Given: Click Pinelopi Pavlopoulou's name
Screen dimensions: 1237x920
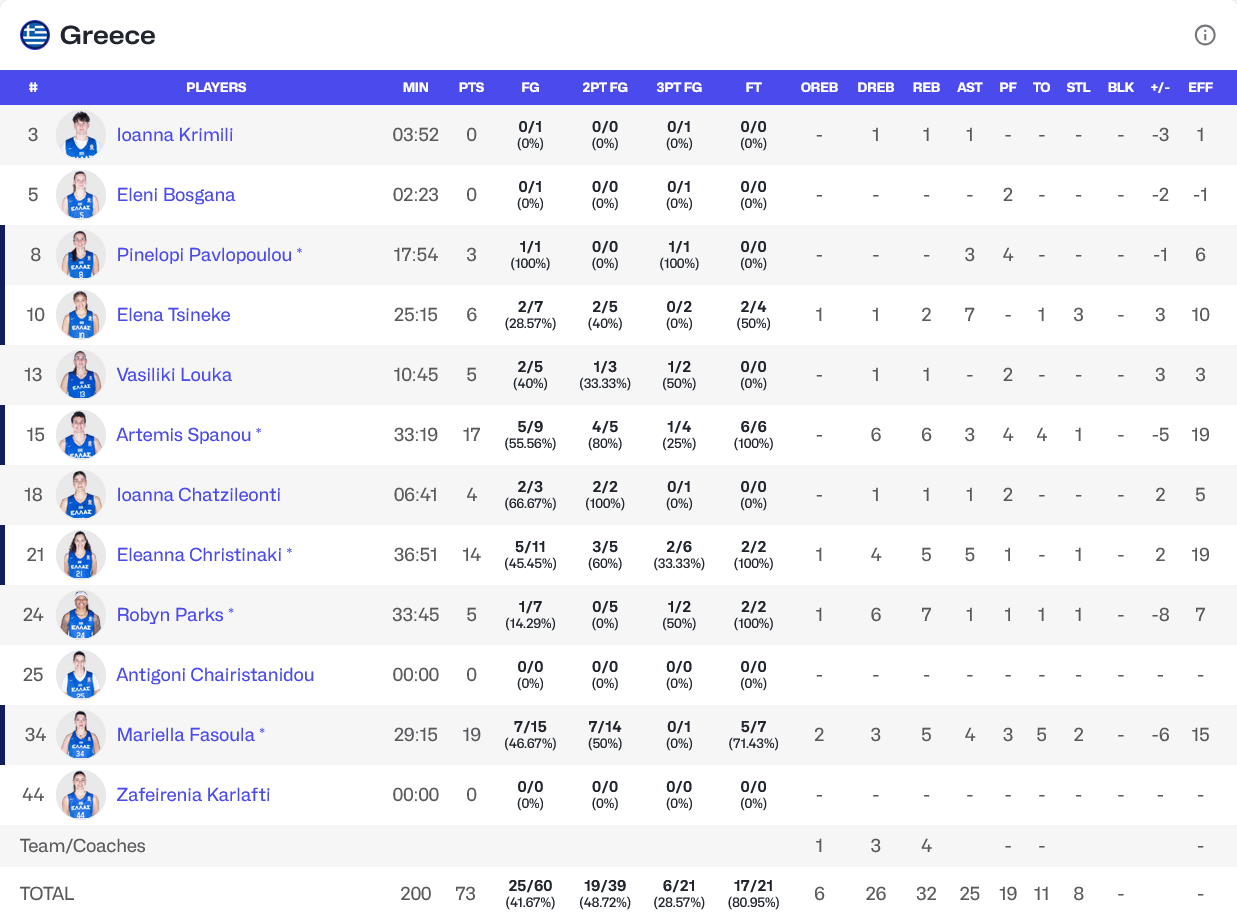Looking at the screenshot, I should pos(204,255).
